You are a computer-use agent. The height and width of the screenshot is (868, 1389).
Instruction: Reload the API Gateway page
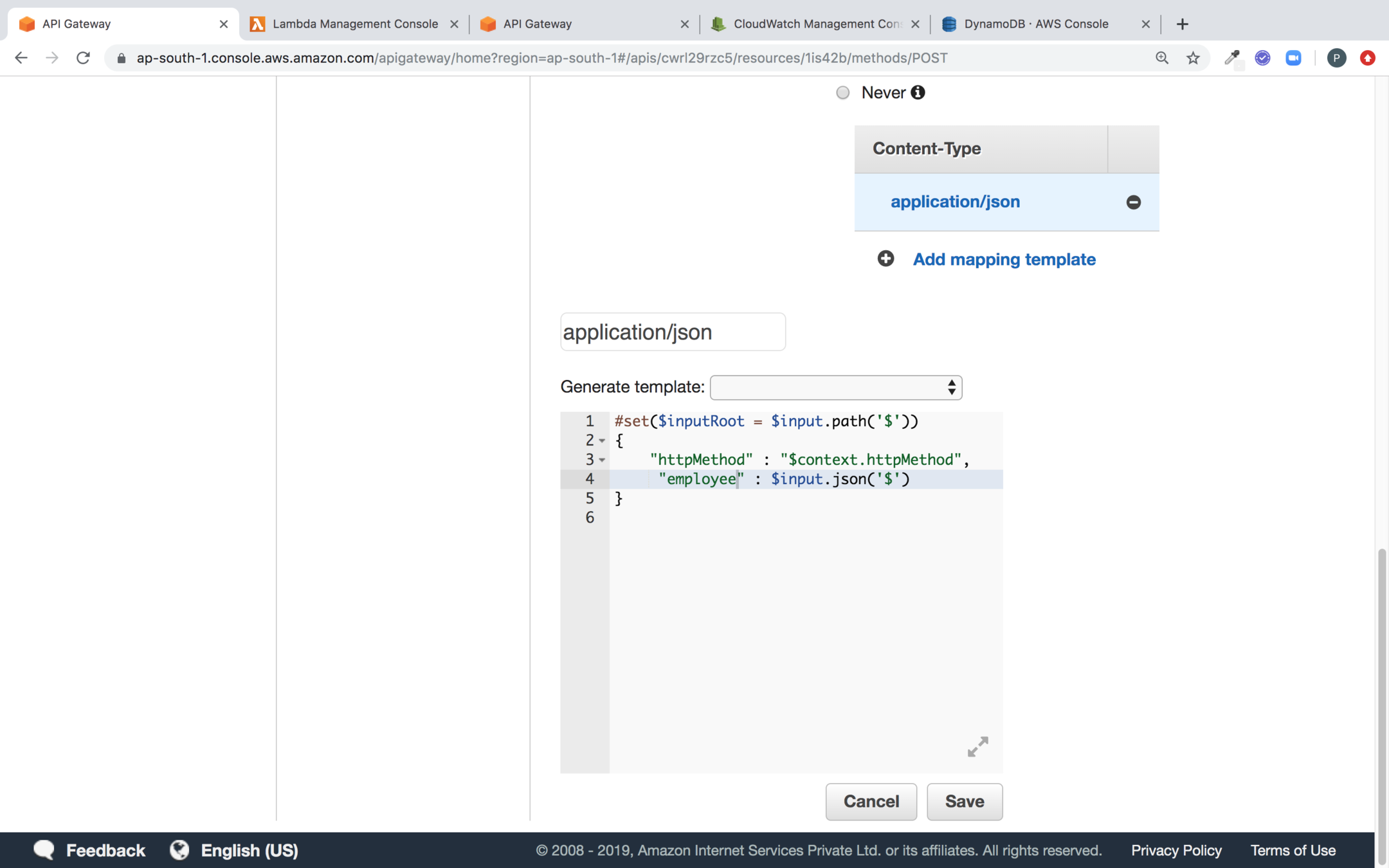(x=83, y=58)
